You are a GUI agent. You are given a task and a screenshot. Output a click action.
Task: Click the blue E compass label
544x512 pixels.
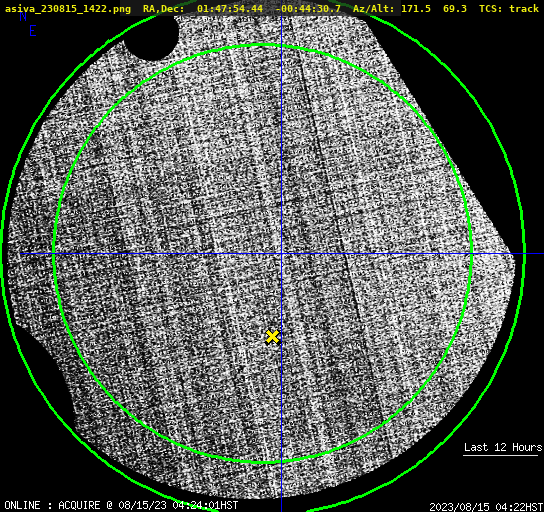pyautogui.click(x=33, y=31)
